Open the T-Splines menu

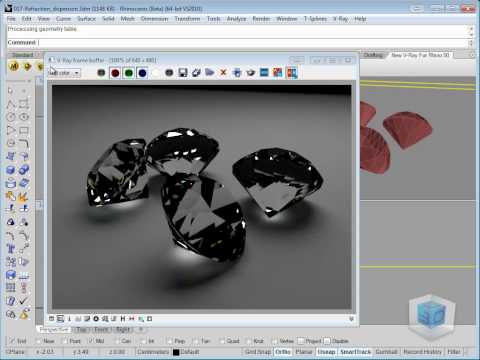tap(315, 19)
